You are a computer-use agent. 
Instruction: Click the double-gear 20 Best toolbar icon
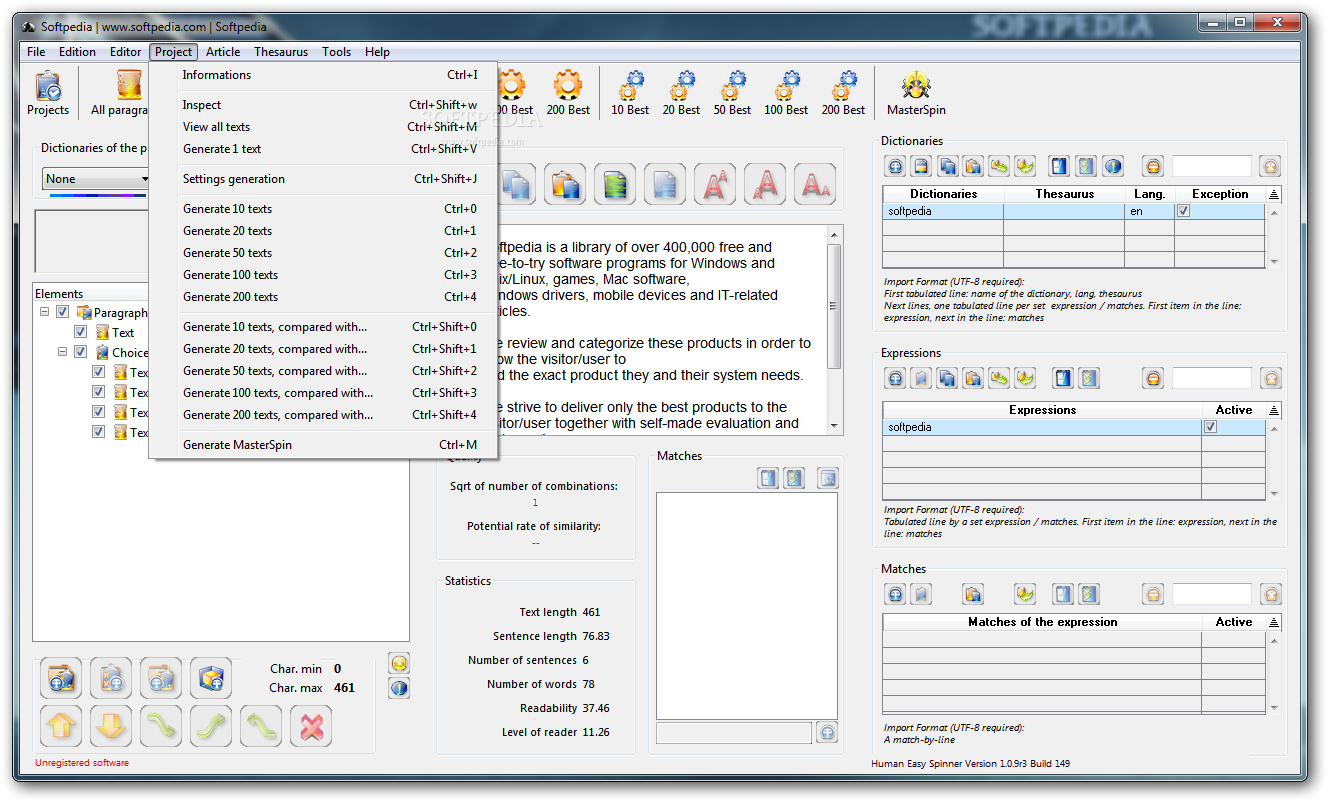(x=681, y=93)
